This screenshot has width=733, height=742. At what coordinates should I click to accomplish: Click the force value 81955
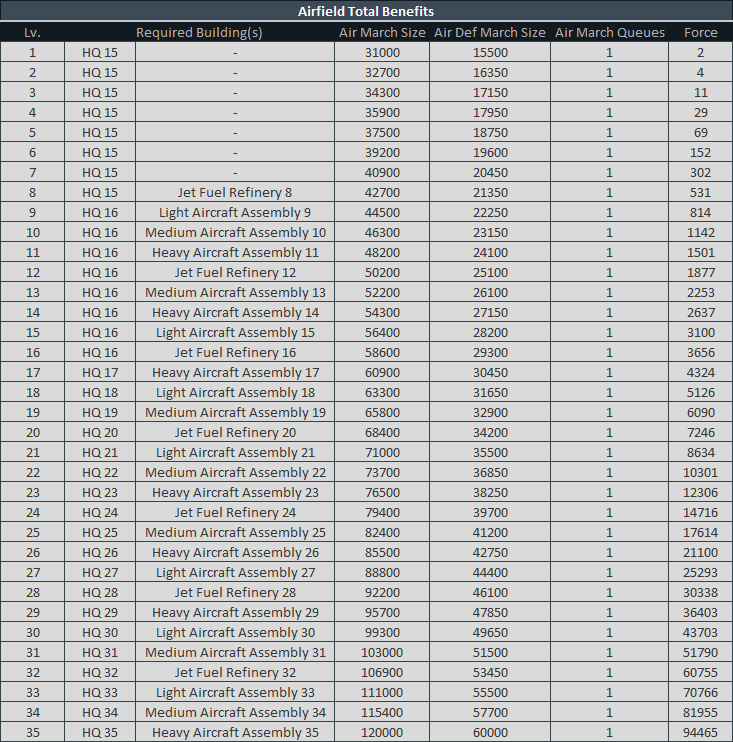click(700, 712)
